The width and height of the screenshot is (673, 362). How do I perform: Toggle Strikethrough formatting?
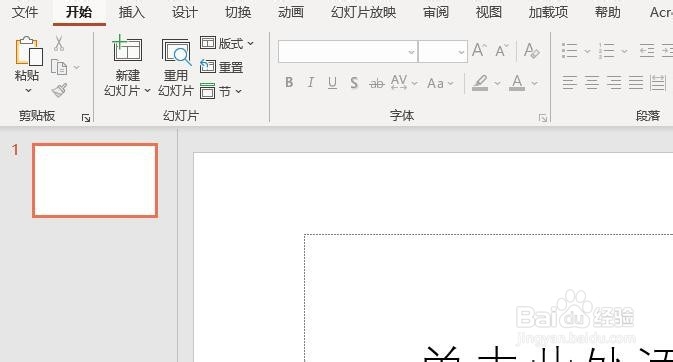(376, 83)
